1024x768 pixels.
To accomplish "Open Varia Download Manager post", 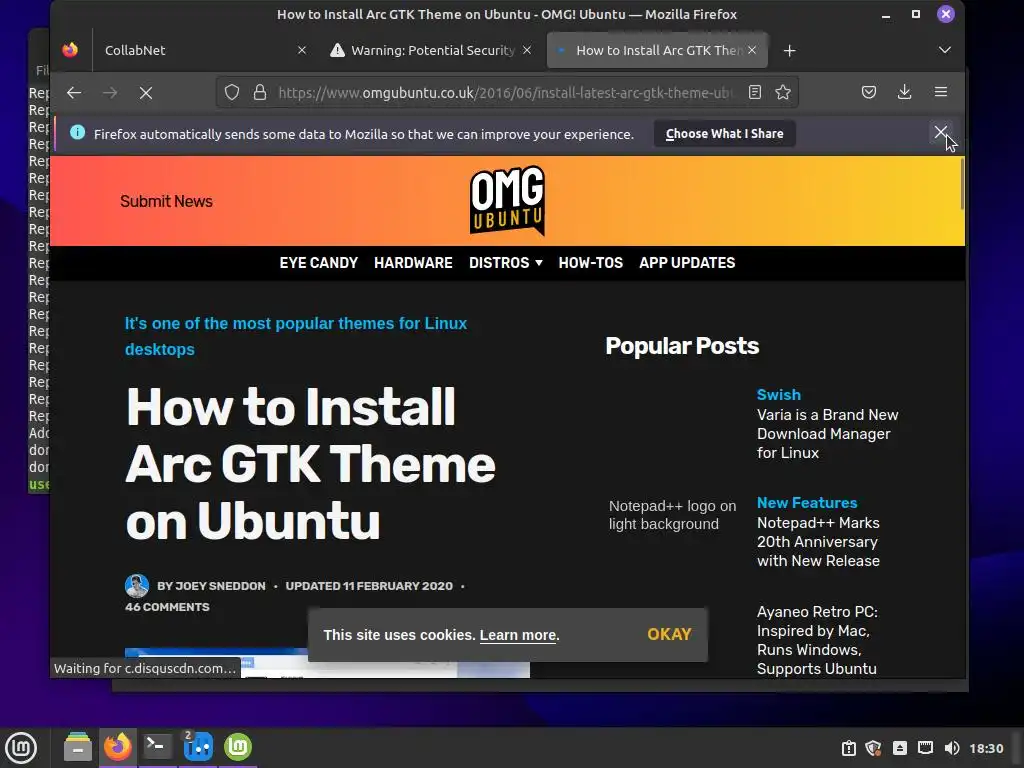I will pos(827,434).
